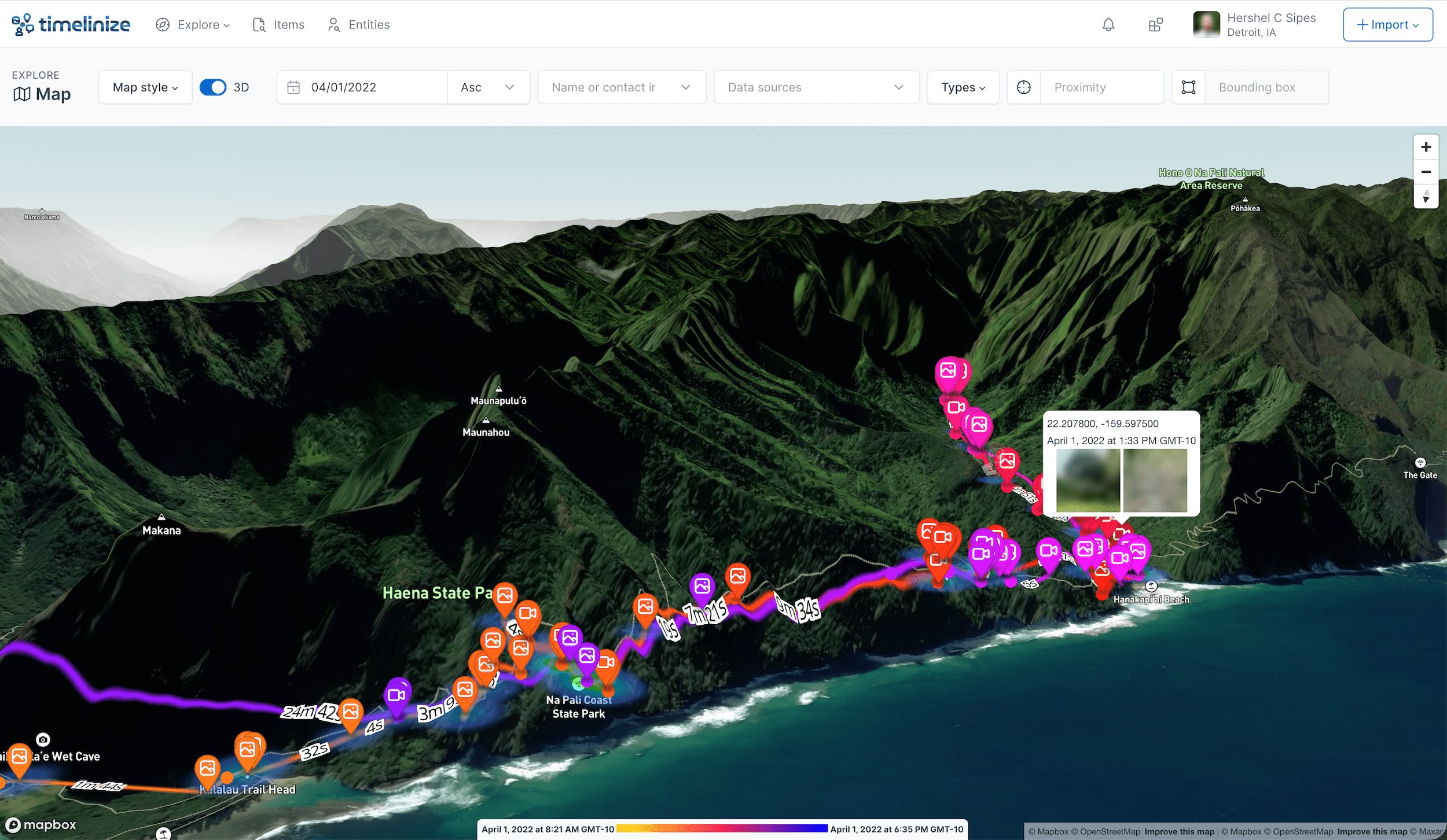Open the Data sources dropdown
Viewport: 1447px width, 840px height.
click(x=816, y=87)
